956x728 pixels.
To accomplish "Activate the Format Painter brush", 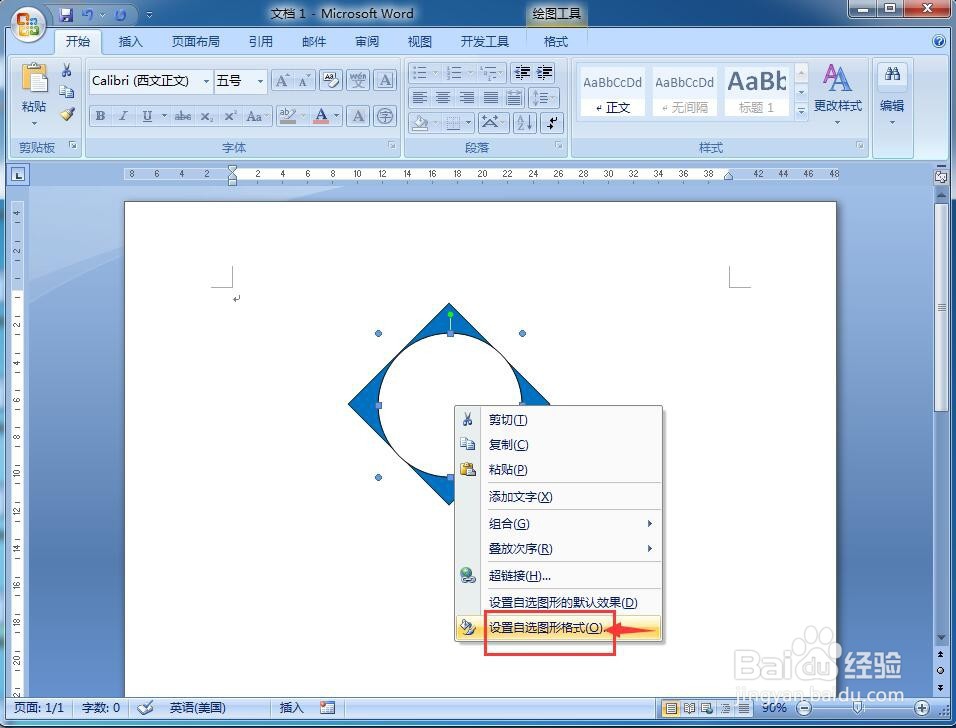I will 67,114.
